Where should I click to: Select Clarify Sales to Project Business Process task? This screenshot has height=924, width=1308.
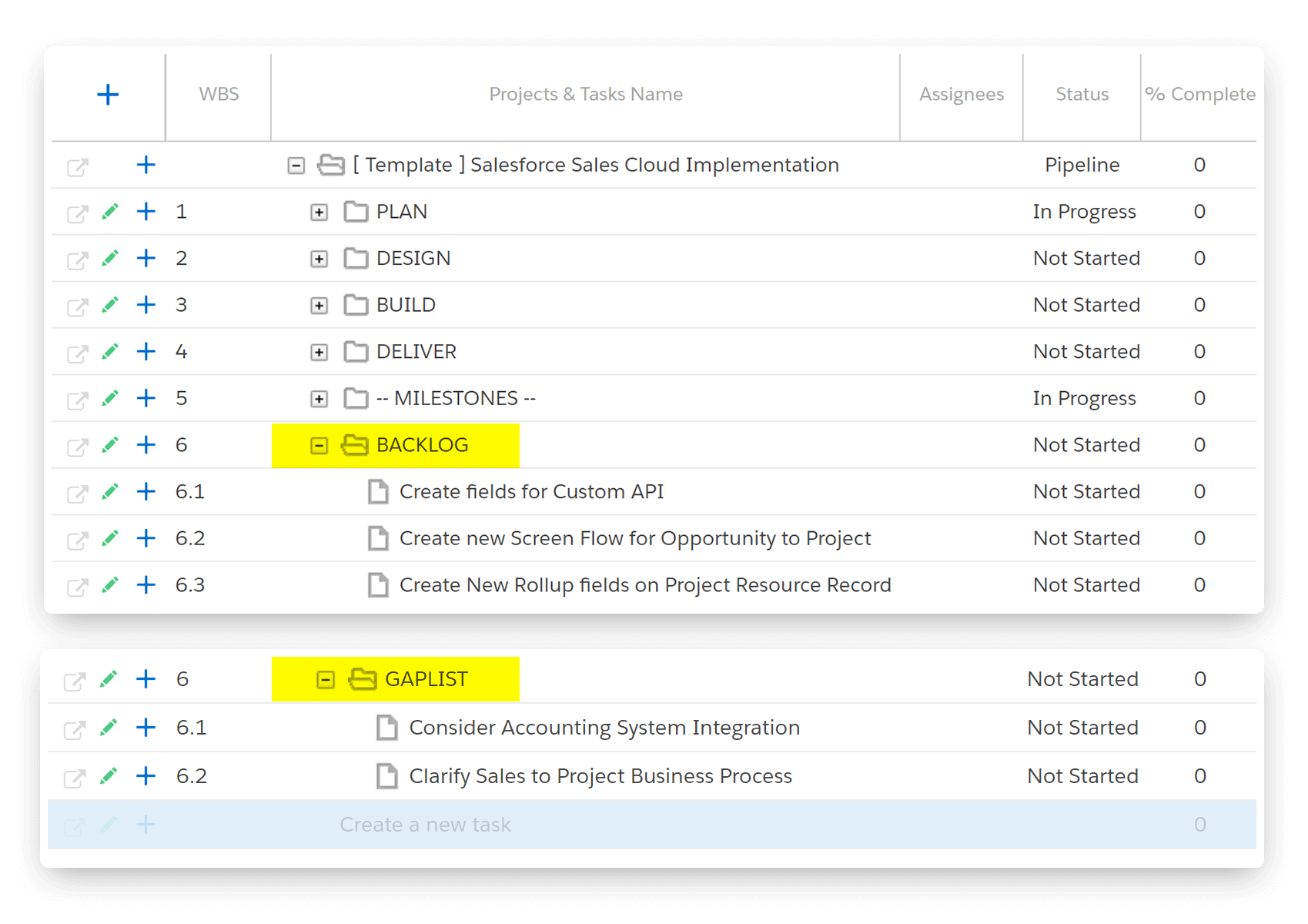(x=600, y=776)
